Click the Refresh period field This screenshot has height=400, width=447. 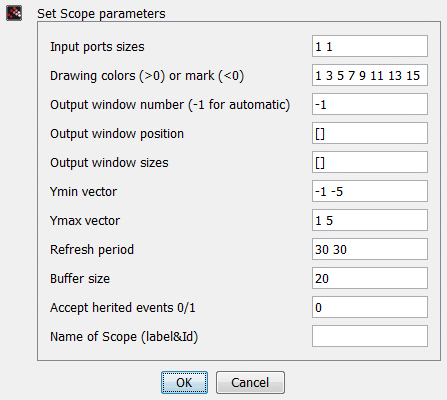(x=370, y=249)
